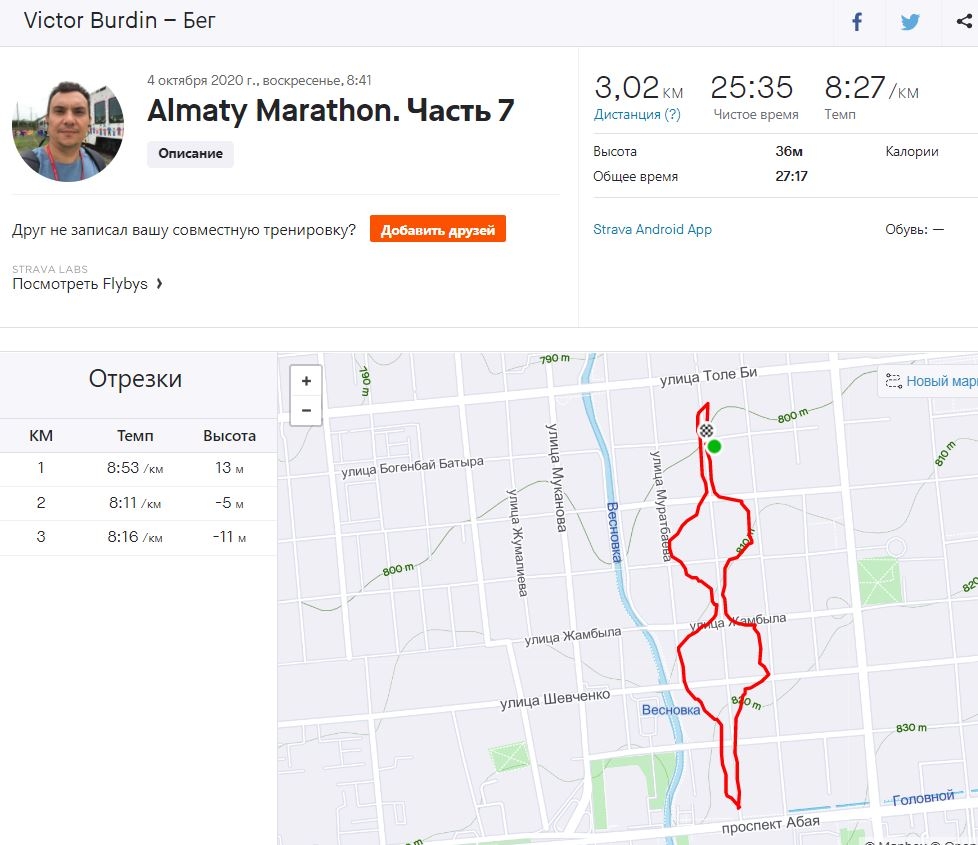Screen dimensions: 978x845
Task: Click the Темп column header in splits
Action: coord(135,436)
